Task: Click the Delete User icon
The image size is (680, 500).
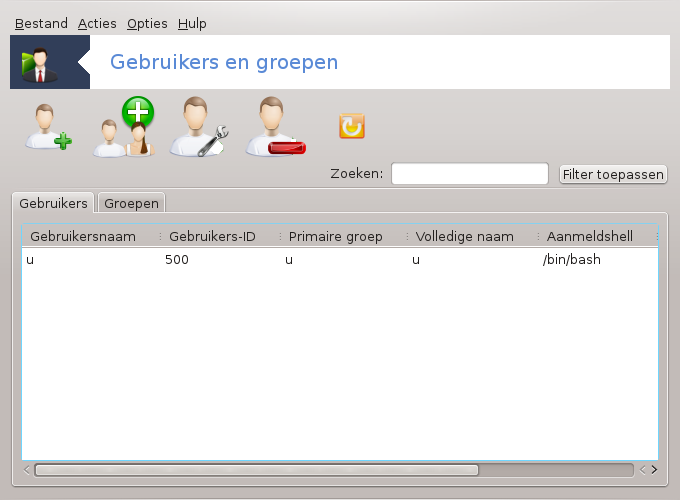Action: point(275,126)
